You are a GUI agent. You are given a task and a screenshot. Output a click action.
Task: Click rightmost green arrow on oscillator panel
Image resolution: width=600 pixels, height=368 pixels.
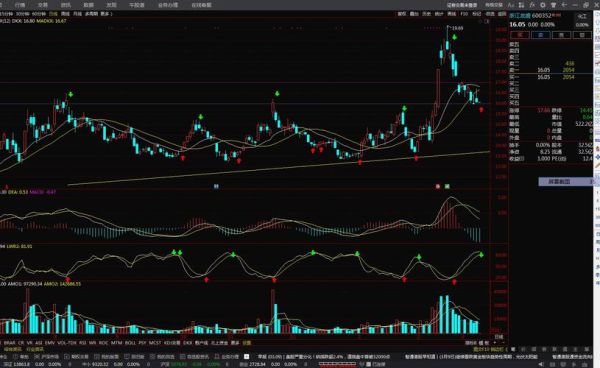(x=481, y=254)
